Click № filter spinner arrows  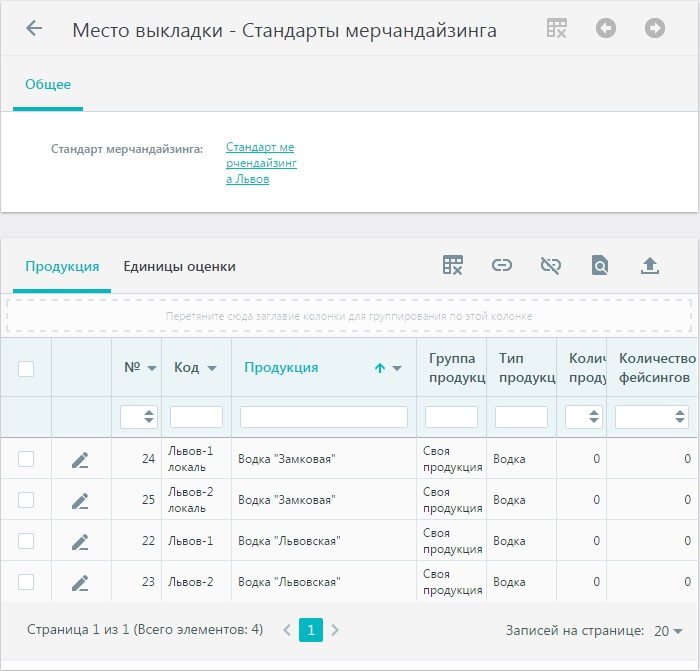149,417
